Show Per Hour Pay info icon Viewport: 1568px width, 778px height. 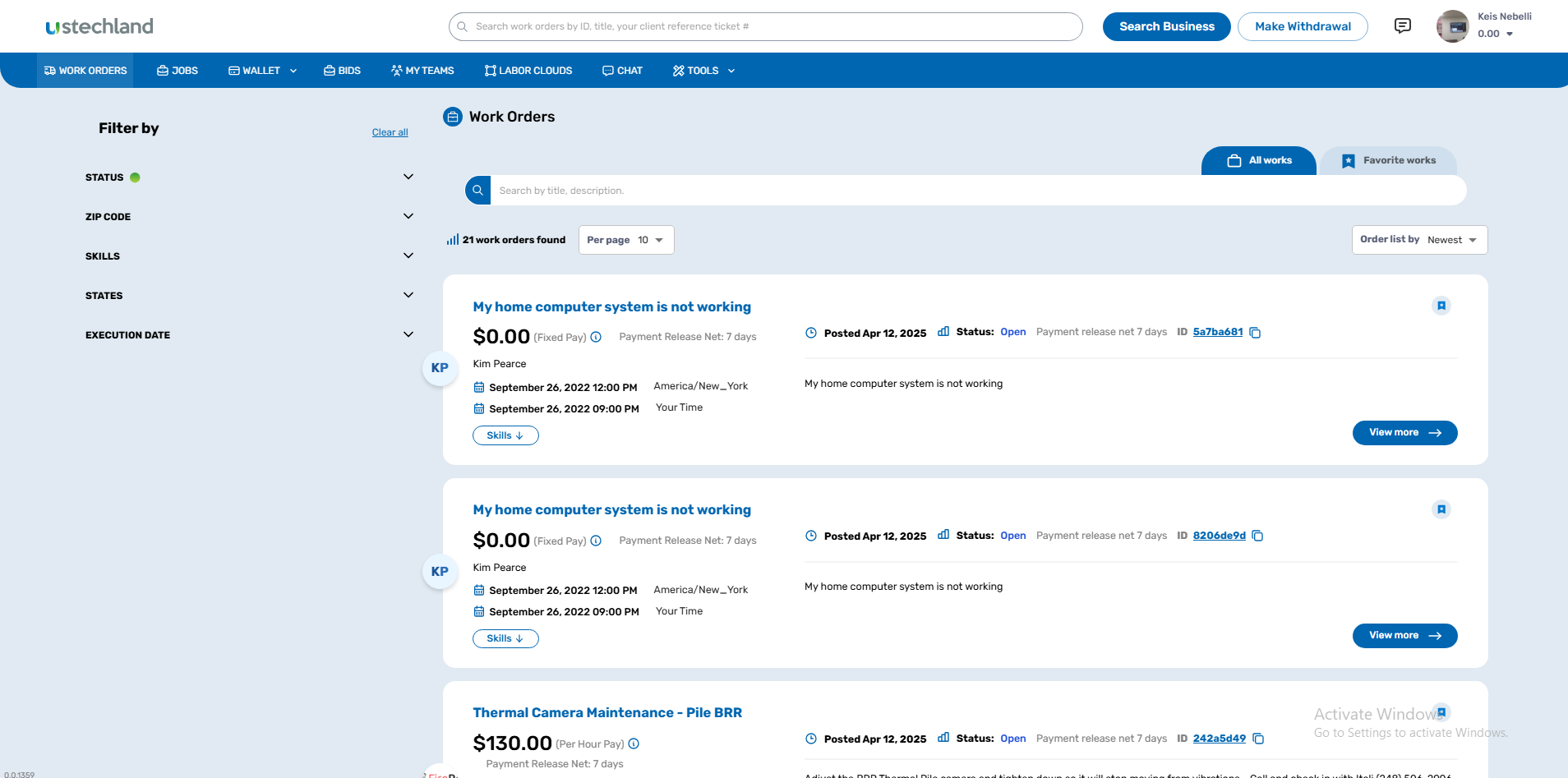click(x=634, y=743)
